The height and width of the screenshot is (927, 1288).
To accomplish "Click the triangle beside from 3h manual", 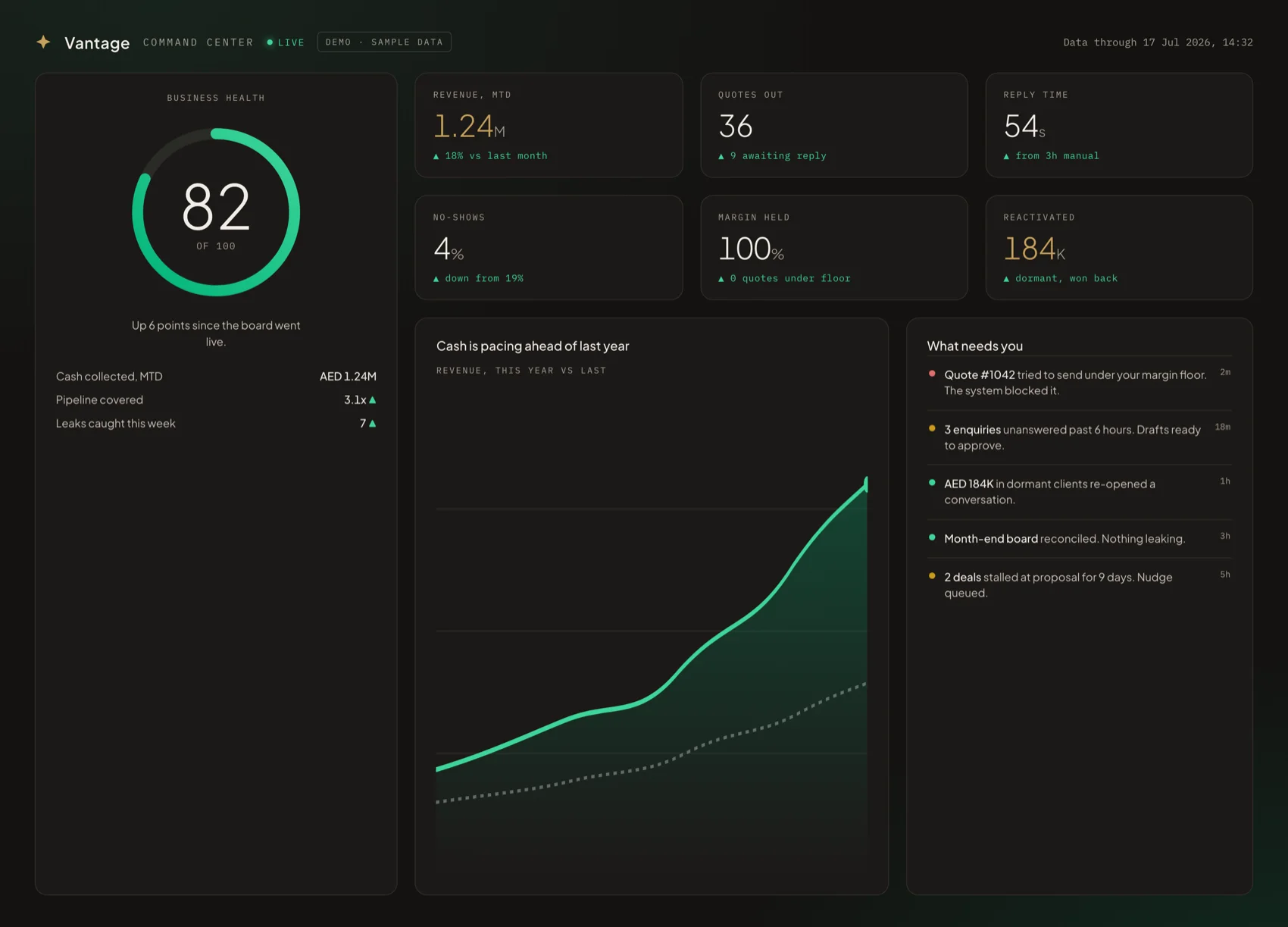I will point(1006,156).
